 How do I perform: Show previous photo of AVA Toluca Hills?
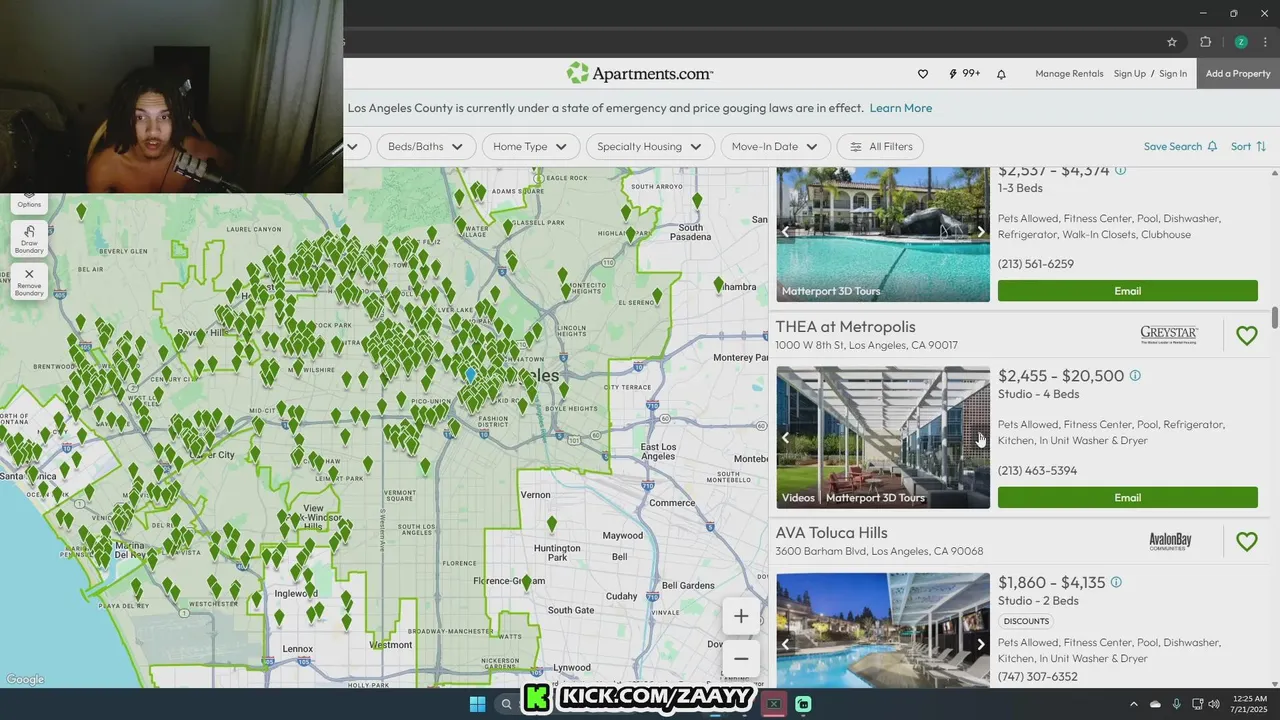click(785, 644)
